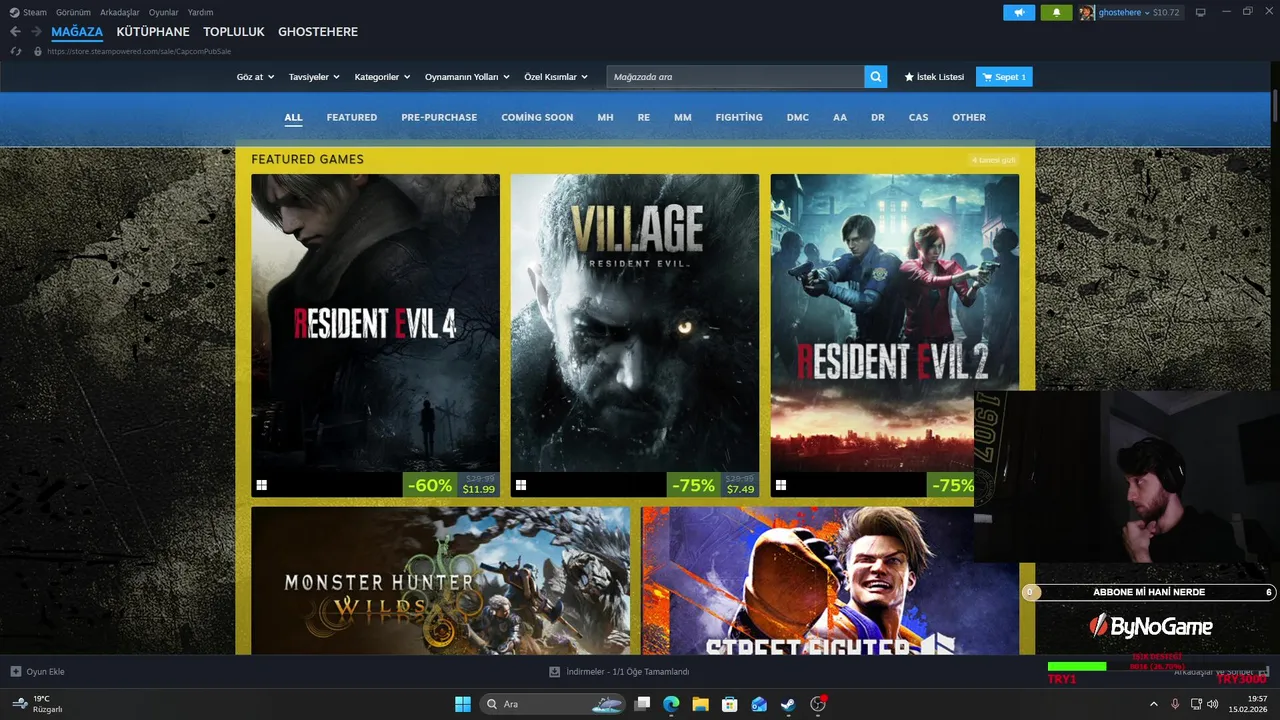
Task: Open the announcements megaphone button
Action: 1019,13
